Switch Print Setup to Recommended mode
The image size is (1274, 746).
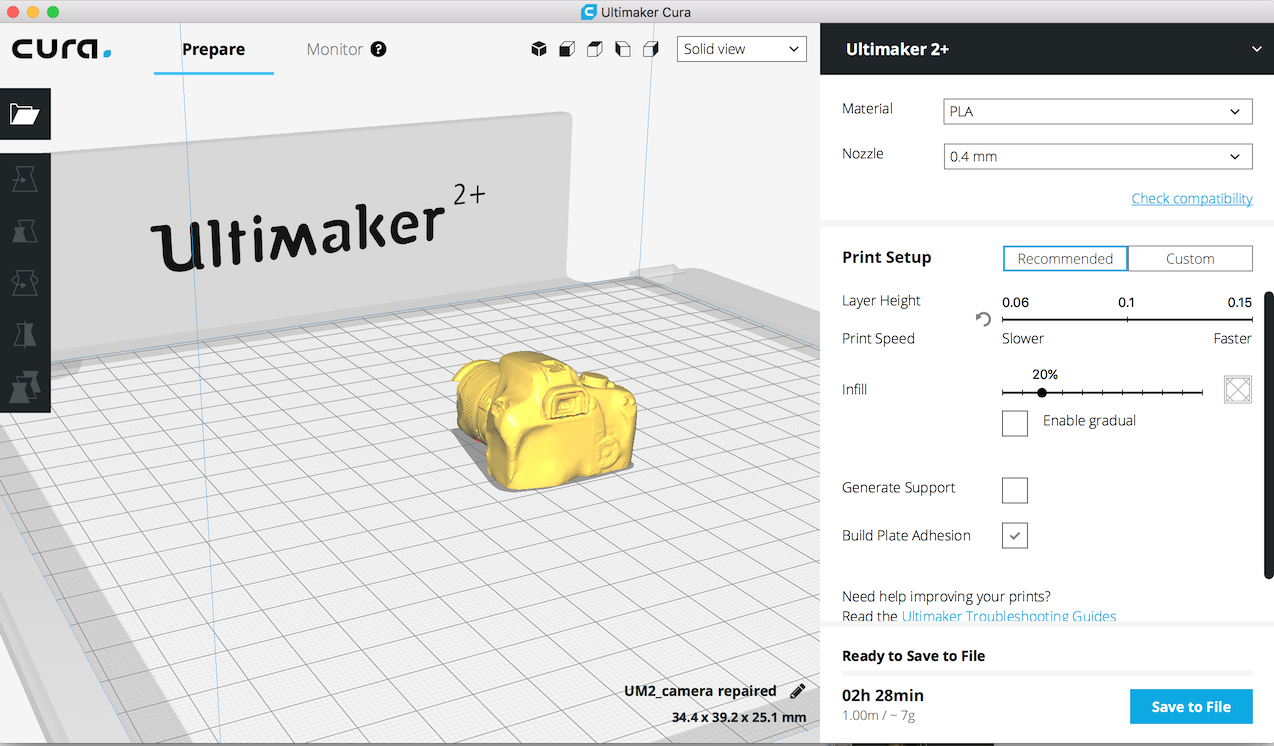(x=1065, y=259)
